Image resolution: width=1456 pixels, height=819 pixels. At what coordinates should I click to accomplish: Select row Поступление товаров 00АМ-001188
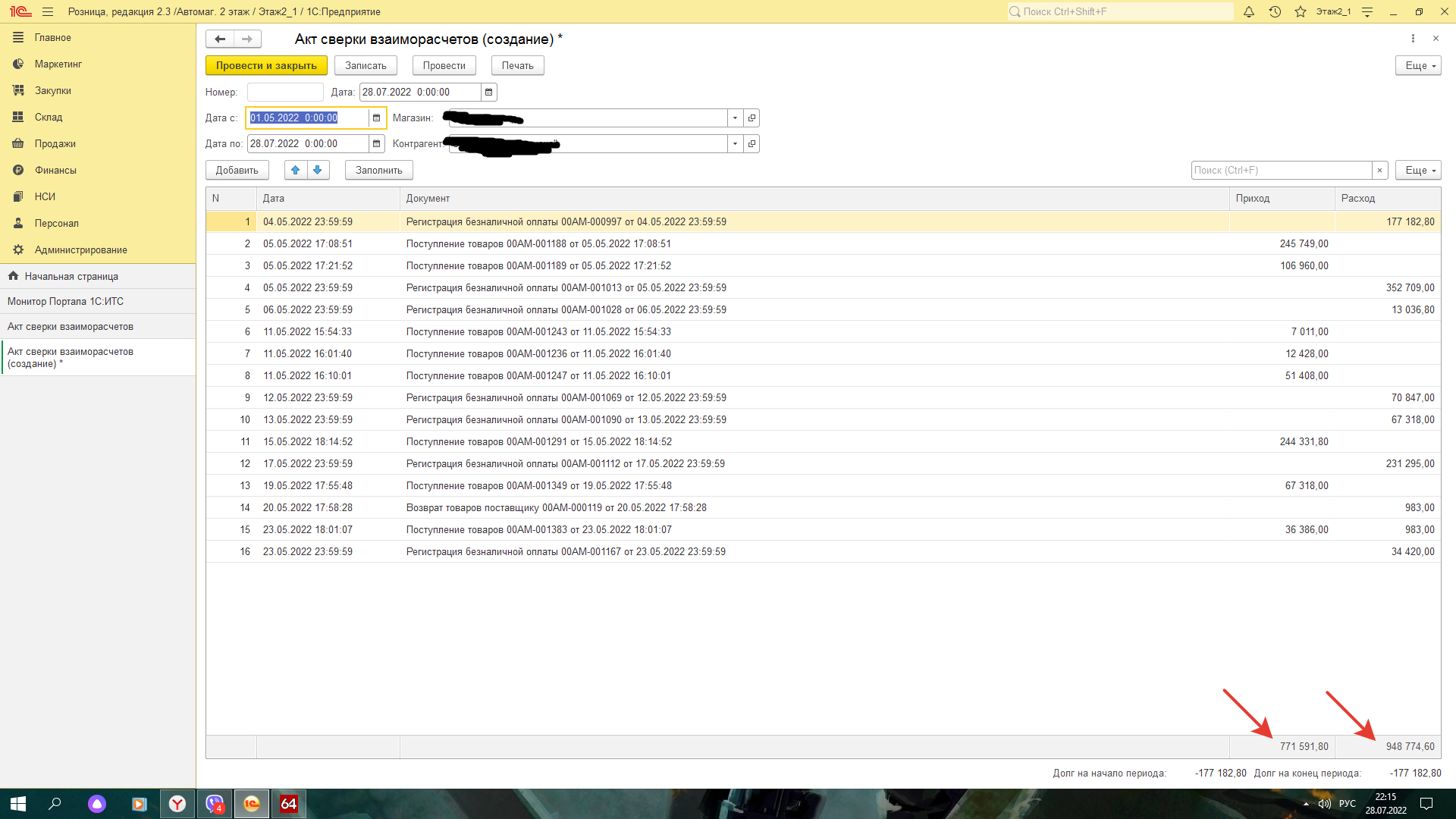click(x=823, y=243)
